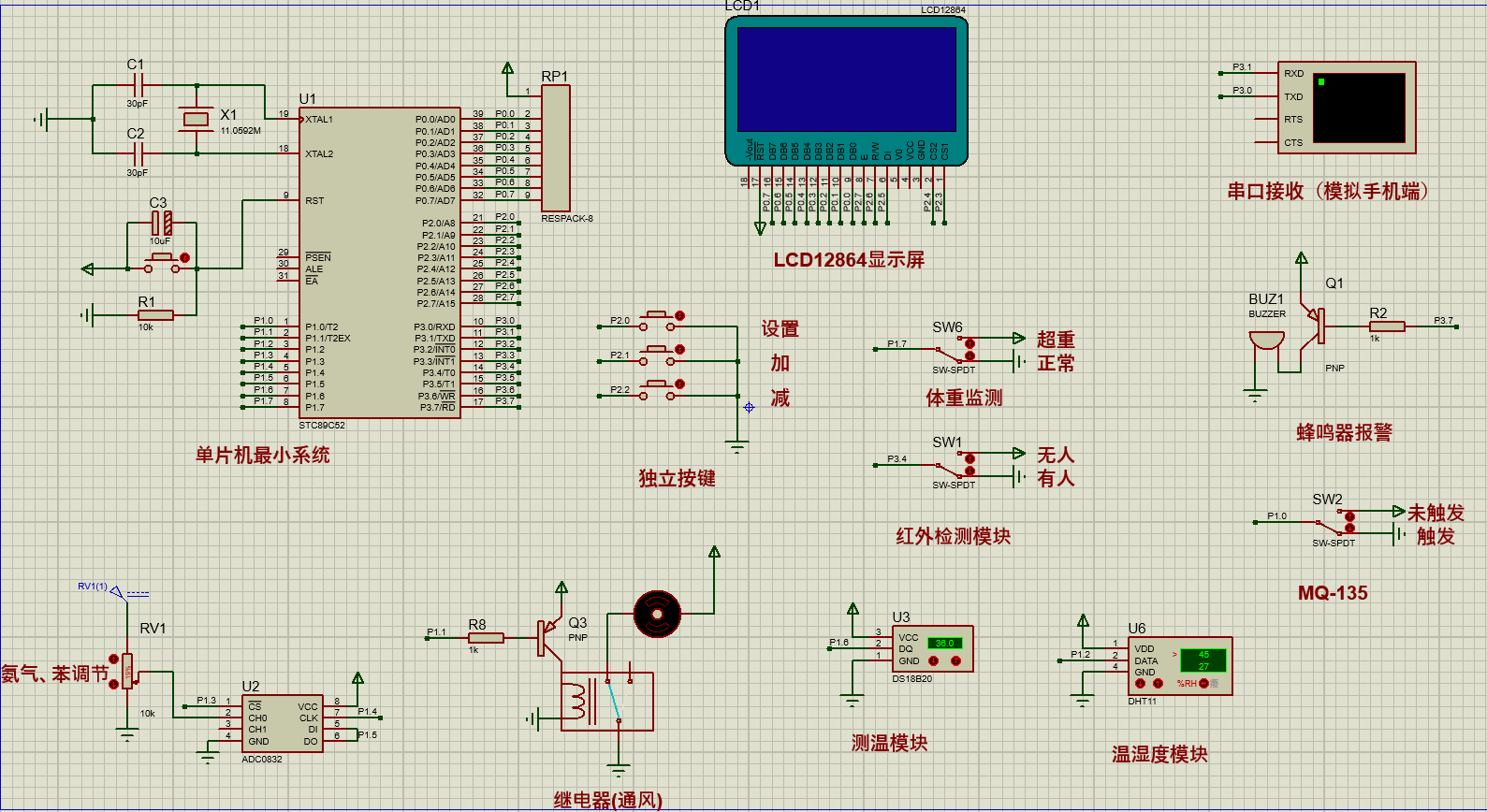Screen dimensions: 1487x812
Task: Click the '氨气、苯调节' label
Action: [55, 674]
